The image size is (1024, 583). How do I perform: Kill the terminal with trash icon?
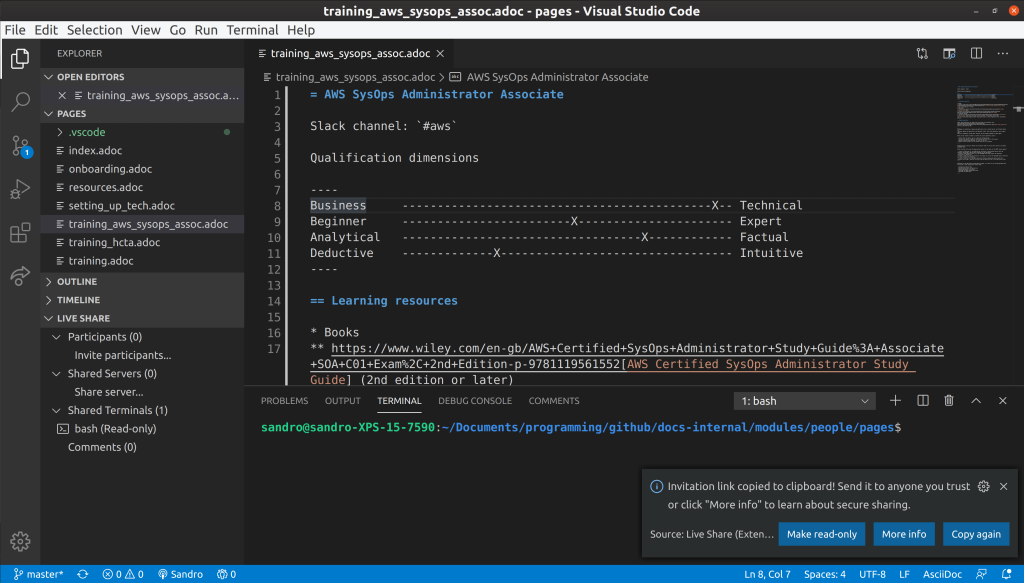949,401
